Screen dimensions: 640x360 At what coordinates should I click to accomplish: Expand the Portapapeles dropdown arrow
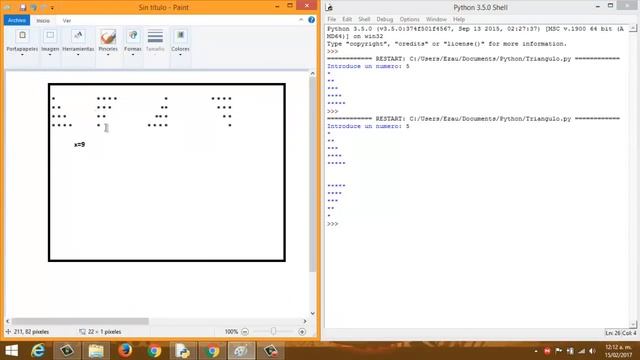tap(22, 55)
